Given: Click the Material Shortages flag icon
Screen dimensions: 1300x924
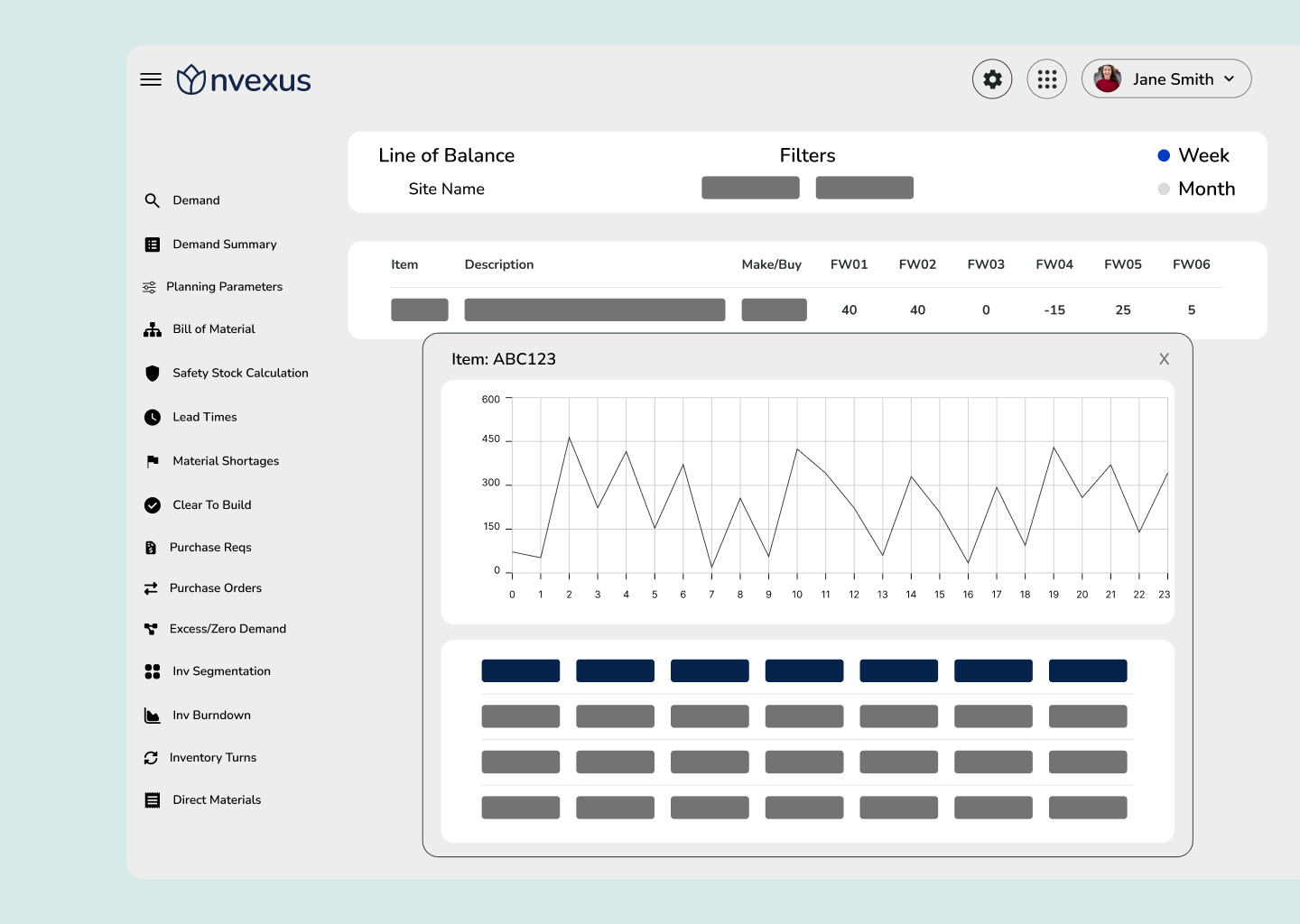Looking at the screenshot, I should (153, 461).
